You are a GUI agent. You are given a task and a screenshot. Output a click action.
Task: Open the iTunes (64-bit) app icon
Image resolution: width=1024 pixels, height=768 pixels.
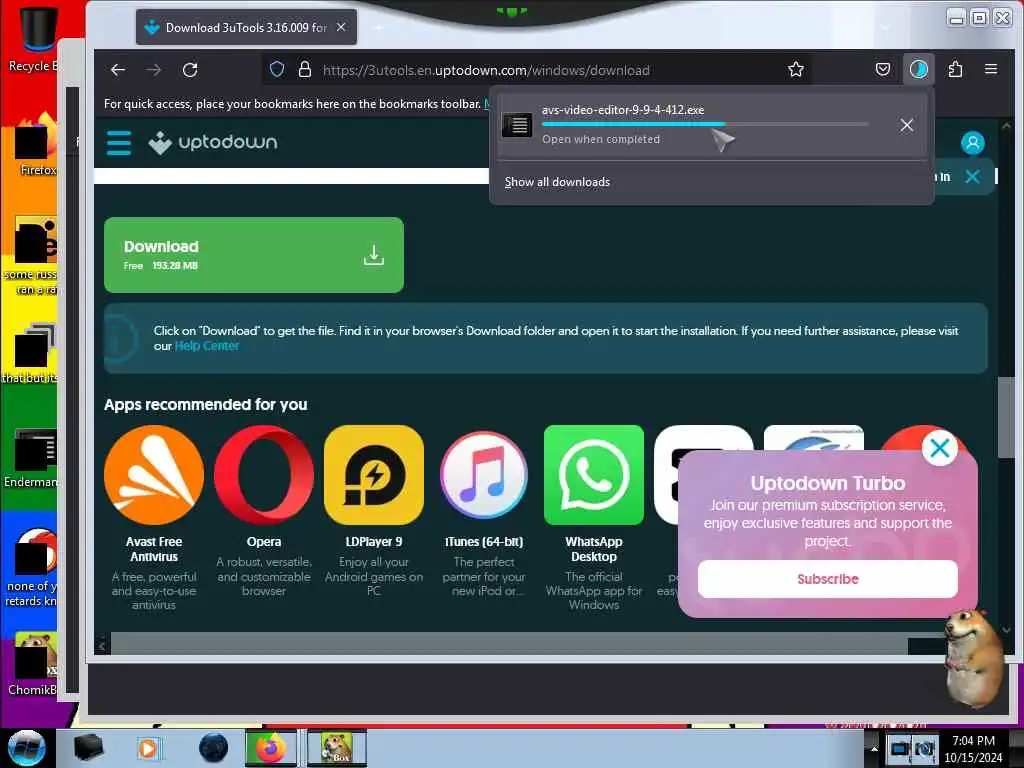tap(483, 475)
